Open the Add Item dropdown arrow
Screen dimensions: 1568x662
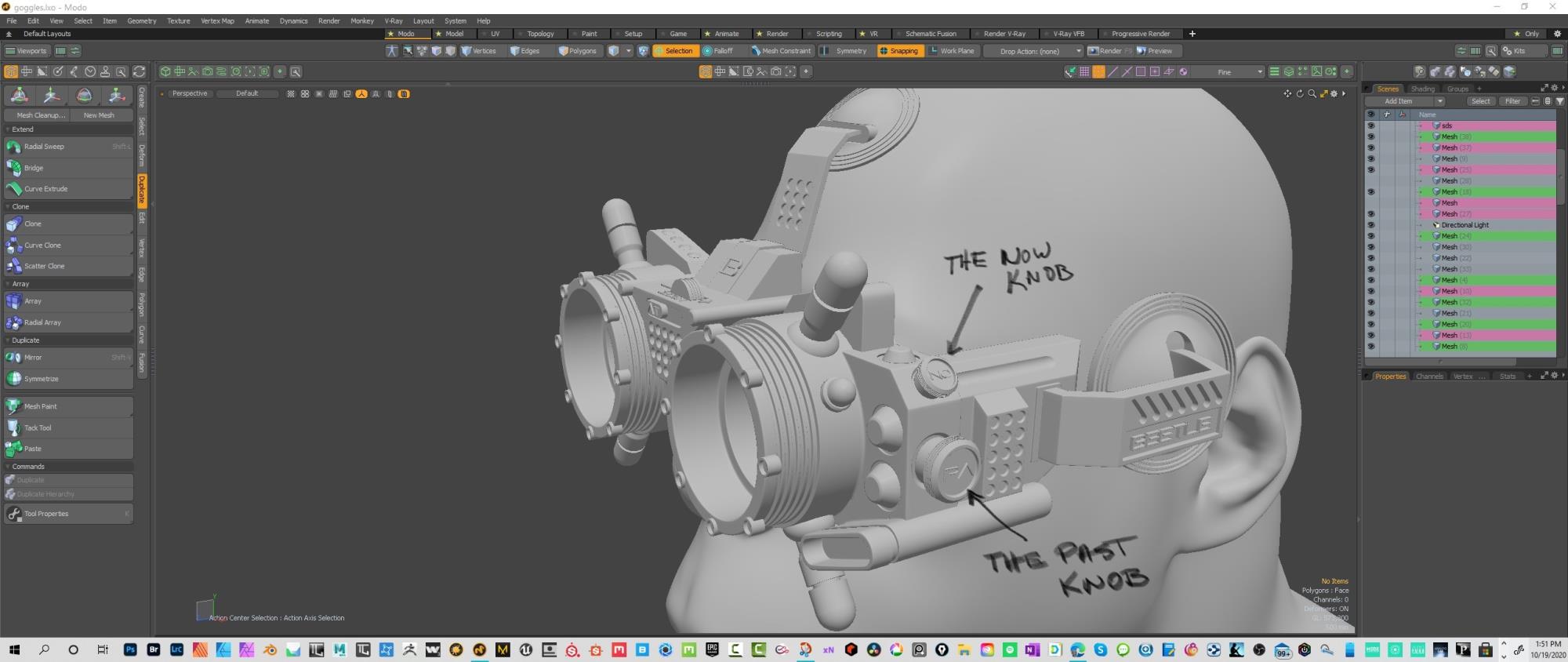(1439, 101)
